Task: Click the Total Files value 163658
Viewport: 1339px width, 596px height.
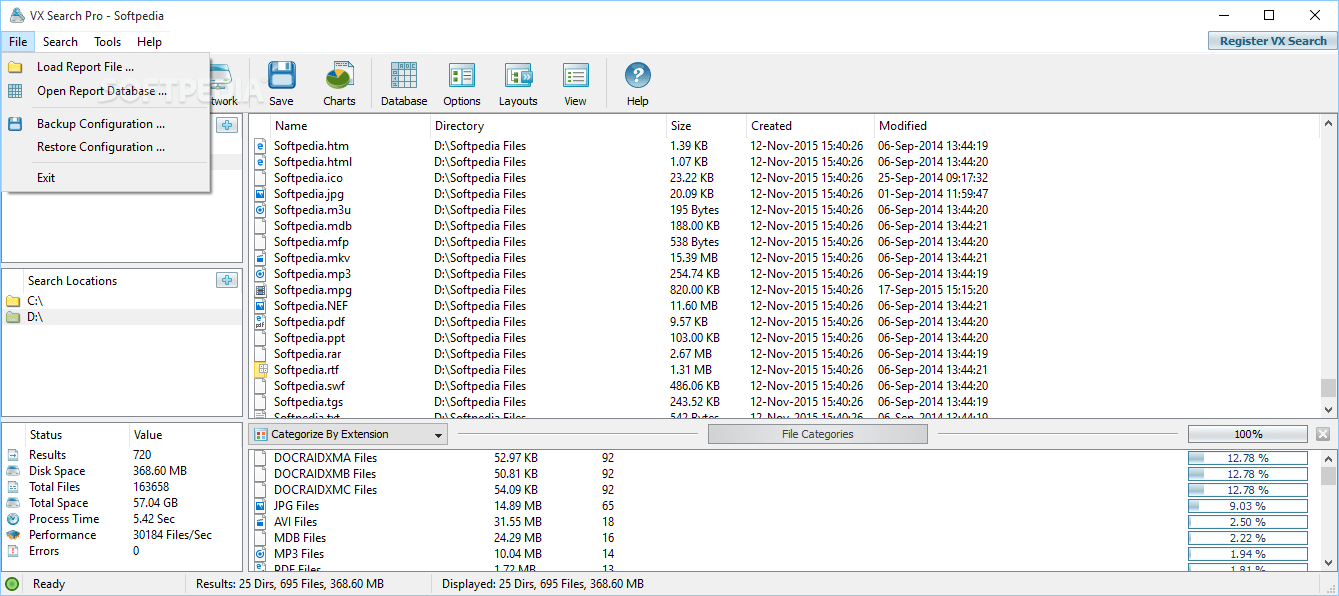Action: pyautogui.click(x=151, y=487)
